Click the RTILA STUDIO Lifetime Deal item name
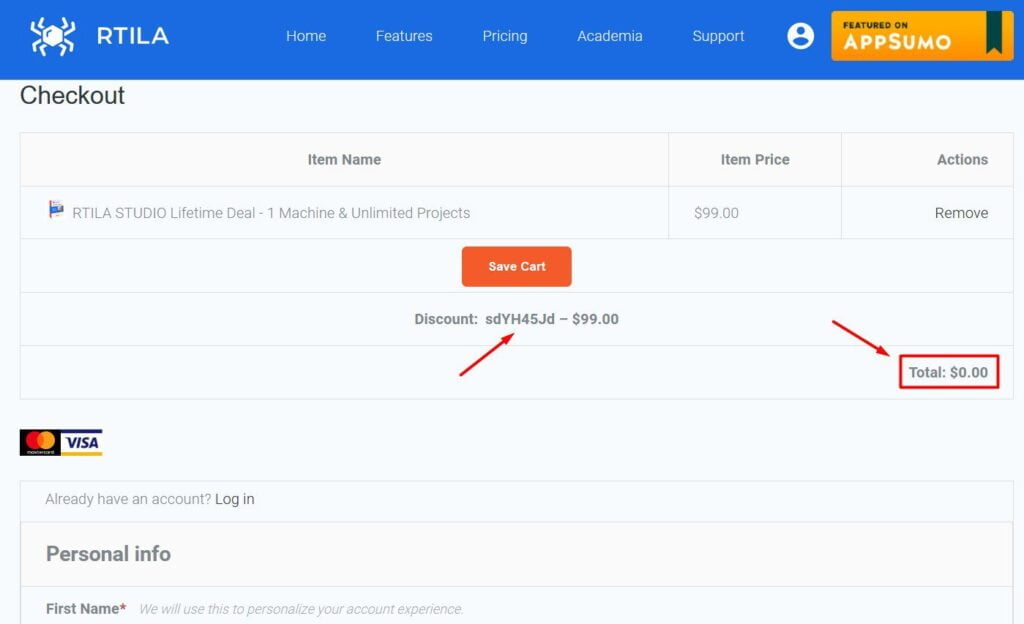Image resolution: width=1024 pixels, height=624 pixels. (x=271, y=213)
